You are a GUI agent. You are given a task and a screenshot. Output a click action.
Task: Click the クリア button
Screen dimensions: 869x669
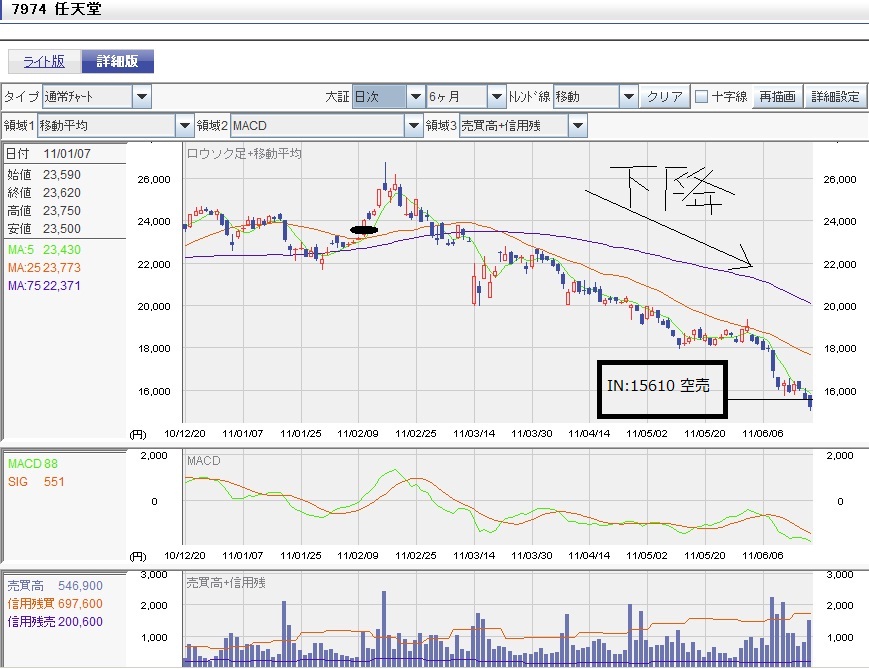tap(664, 97)
